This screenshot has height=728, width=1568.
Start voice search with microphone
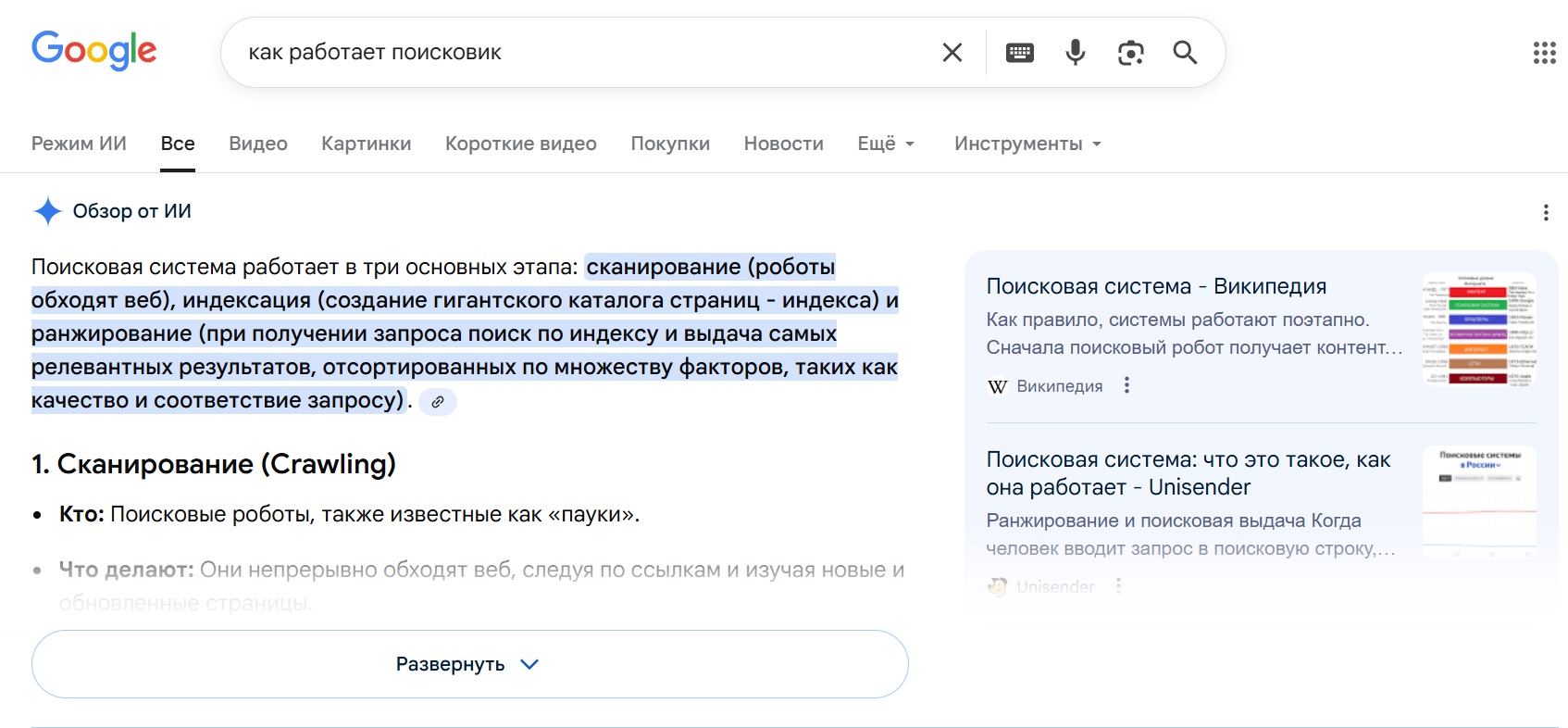click(x=1075, y=53)
